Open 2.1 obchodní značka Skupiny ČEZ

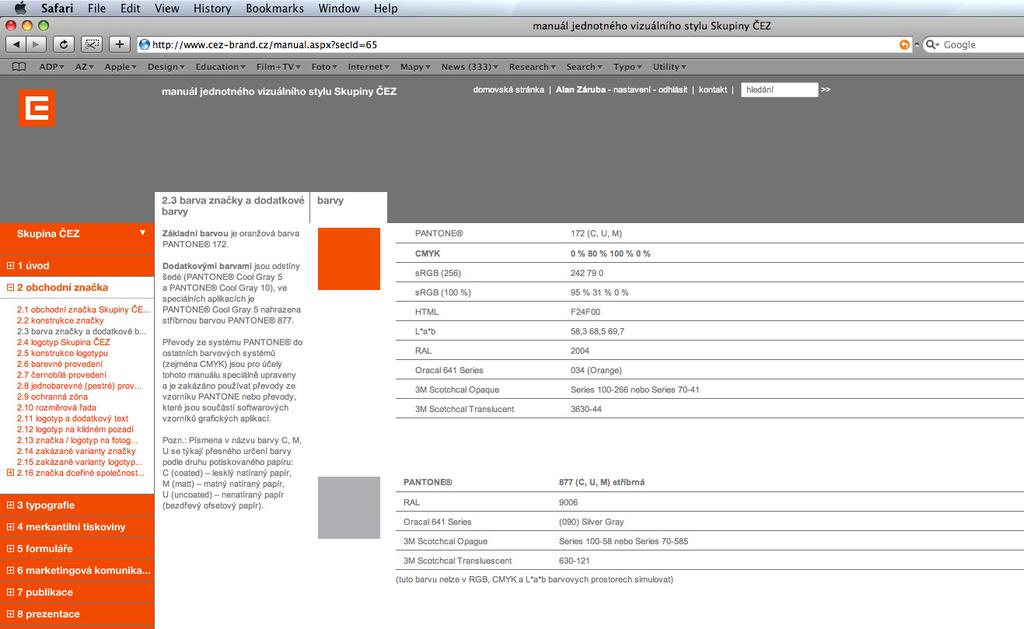83,310
